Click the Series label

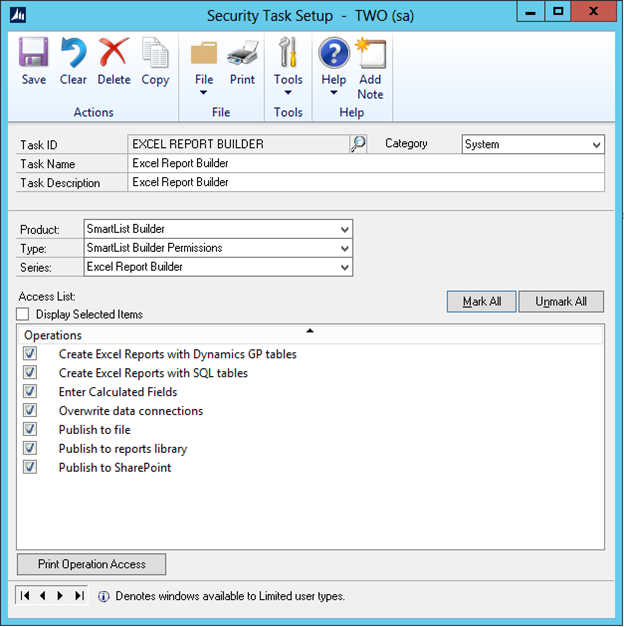pos(36,268)
